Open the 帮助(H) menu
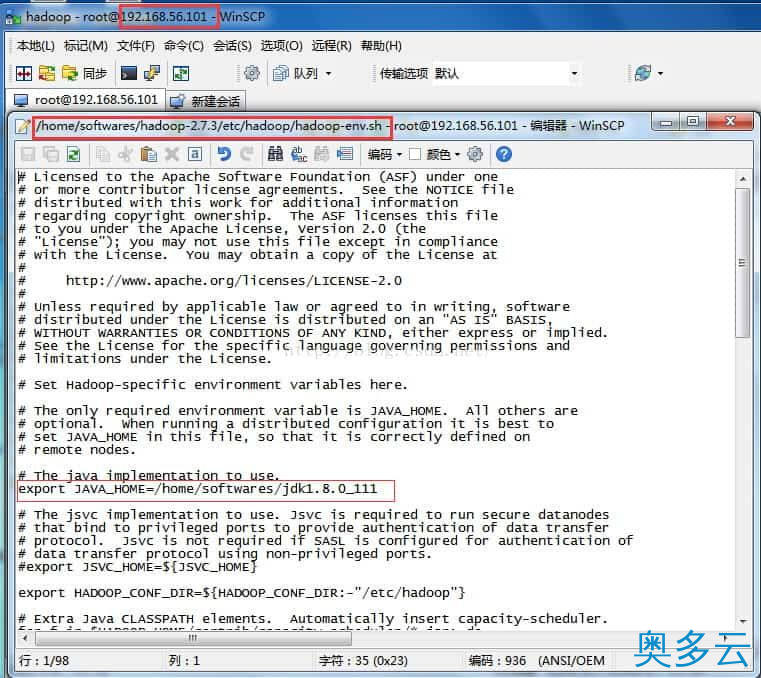 click(381, 46)
